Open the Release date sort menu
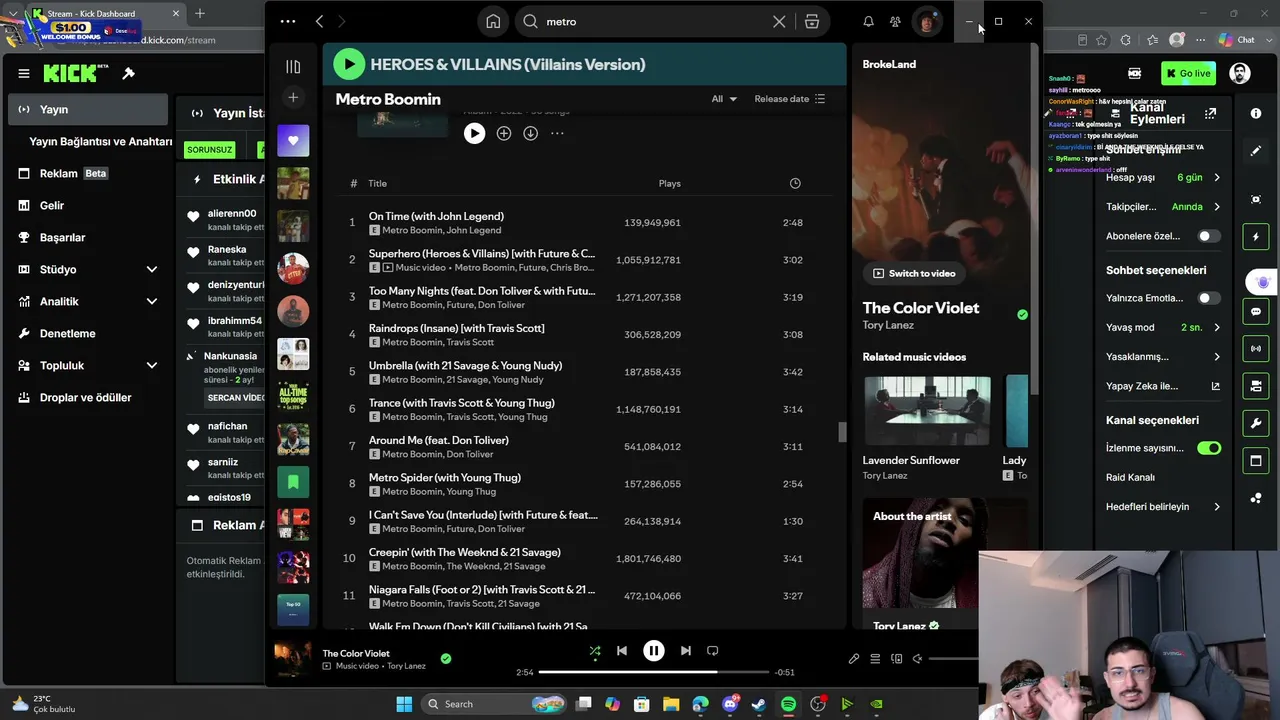The height and width of the screenshot is (720, 1280). pyautogui.click(x=790, y=99)
